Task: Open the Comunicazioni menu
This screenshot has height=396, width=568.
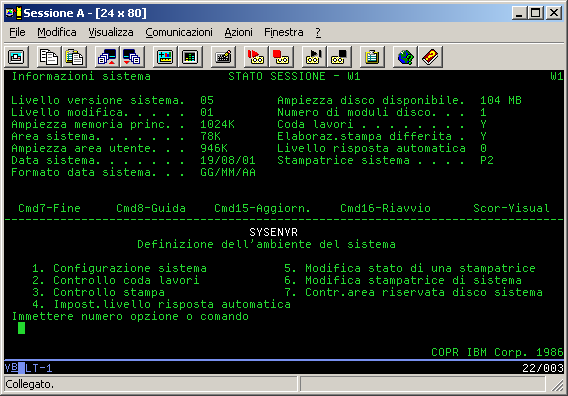Action: 179,32
